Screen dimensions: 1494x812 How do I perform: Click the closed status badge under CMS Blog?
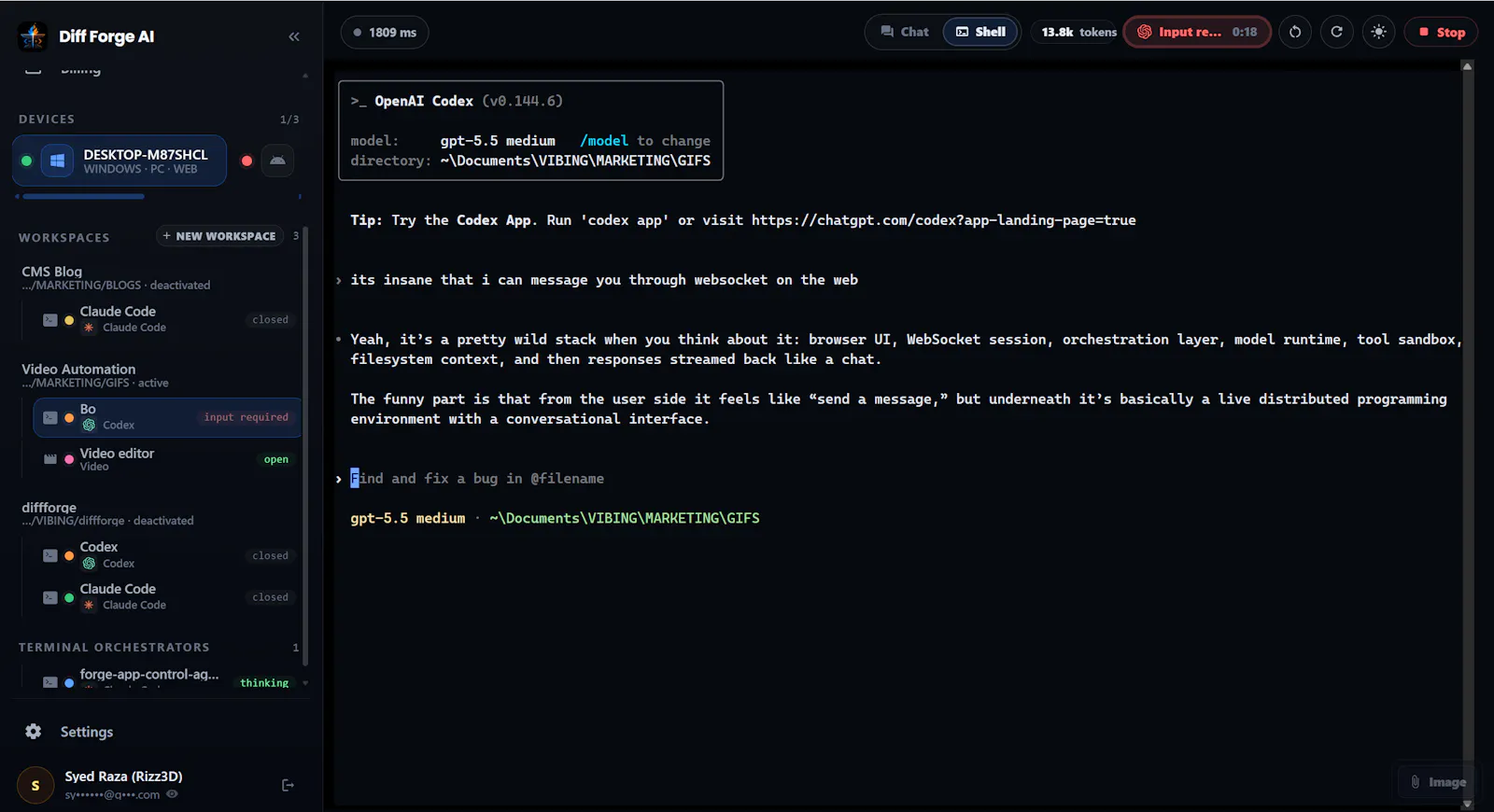coord(271,320)
